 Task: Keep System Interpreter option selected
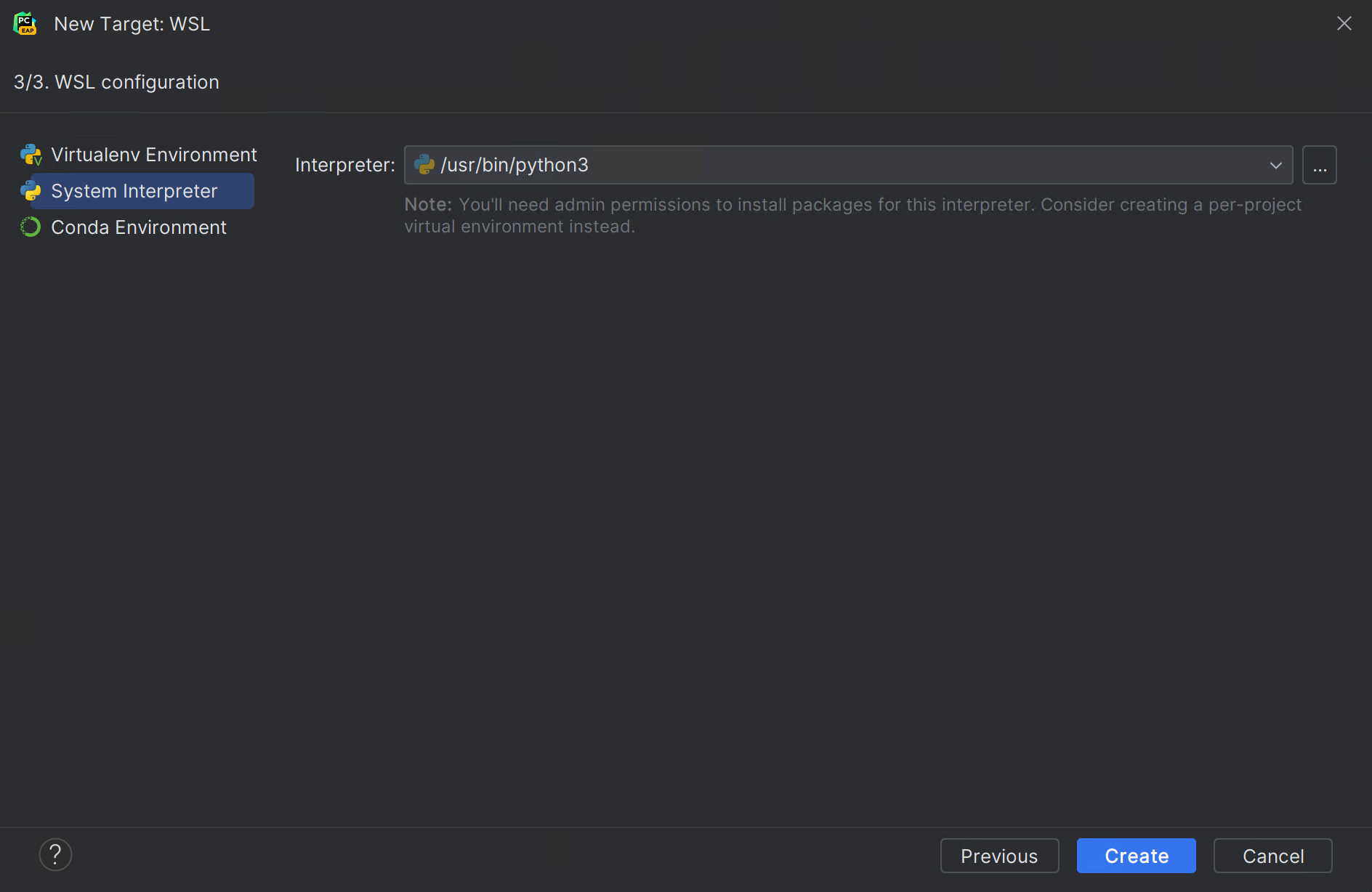click(134, 191)
